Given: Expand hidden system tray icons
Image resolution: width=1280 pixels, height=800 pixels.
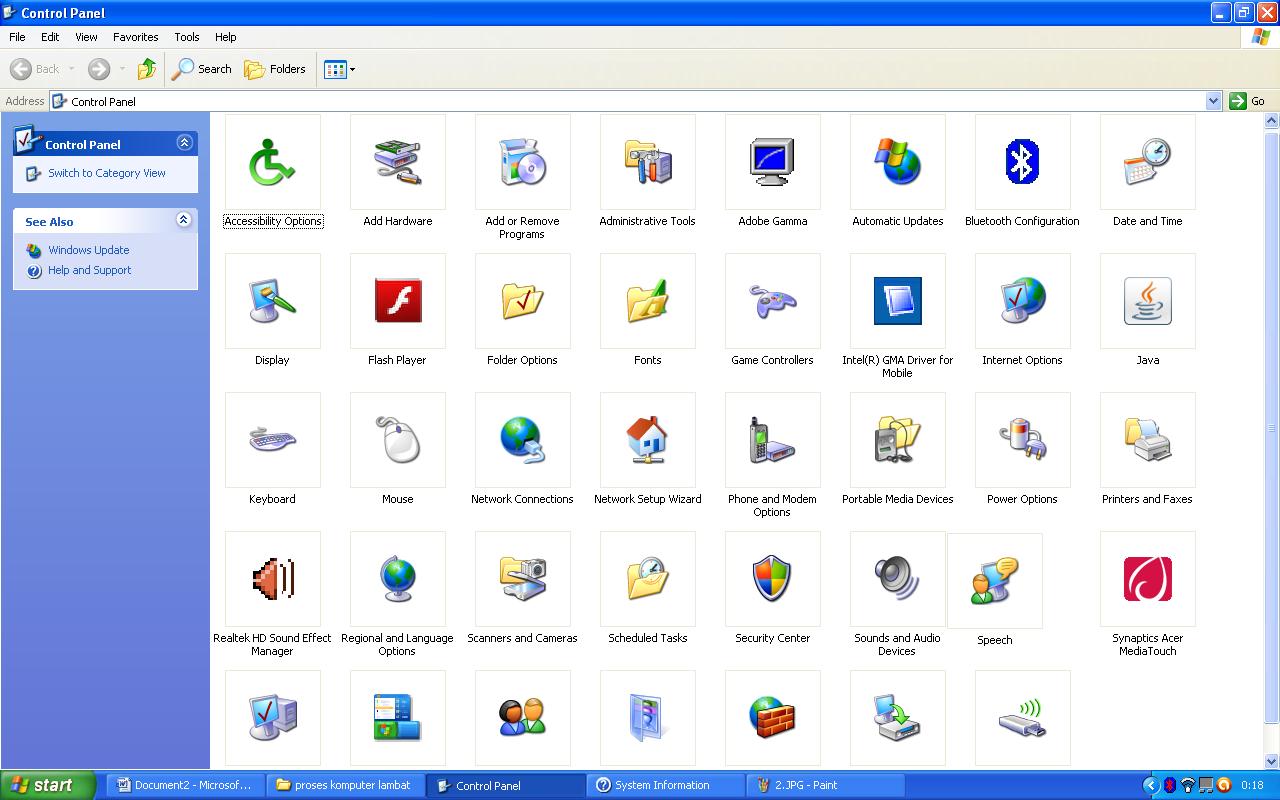Looking at the screenshot, I should [x=1150, y=785].
